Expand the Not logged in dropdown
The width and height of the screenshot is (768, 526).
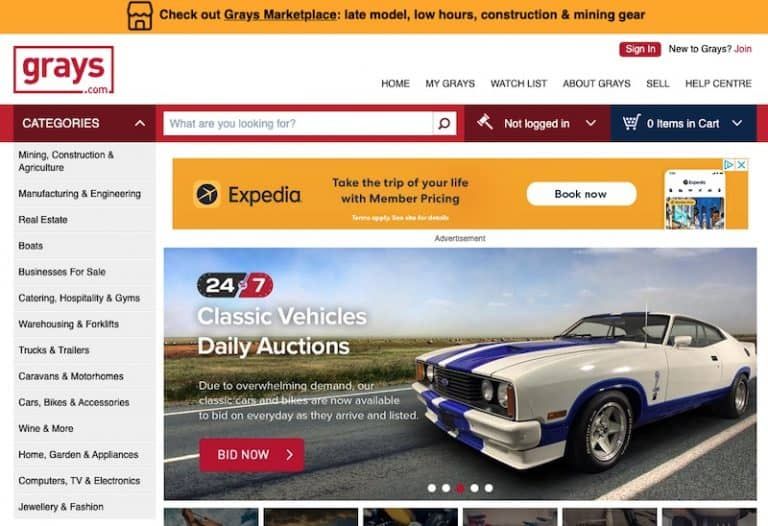[591, 123]
